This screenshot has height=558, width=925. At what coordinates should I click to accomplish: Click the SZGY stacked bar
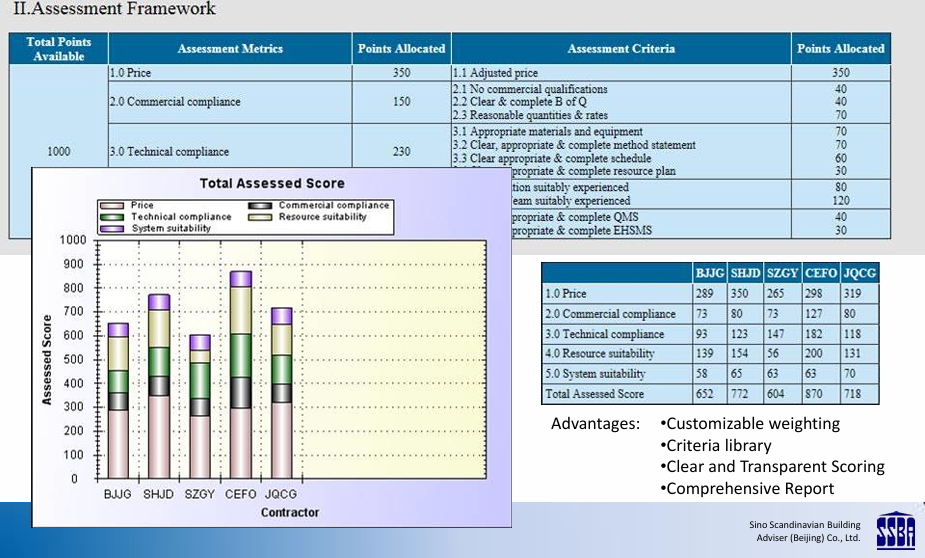click(x=199, y=406)
